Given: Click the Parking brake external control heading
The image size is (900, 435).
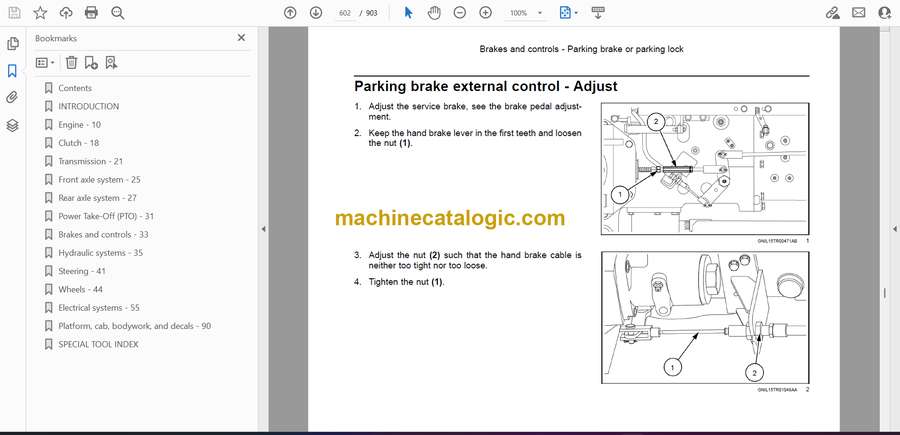Looking at the screenshot, I should pos(486,87).
